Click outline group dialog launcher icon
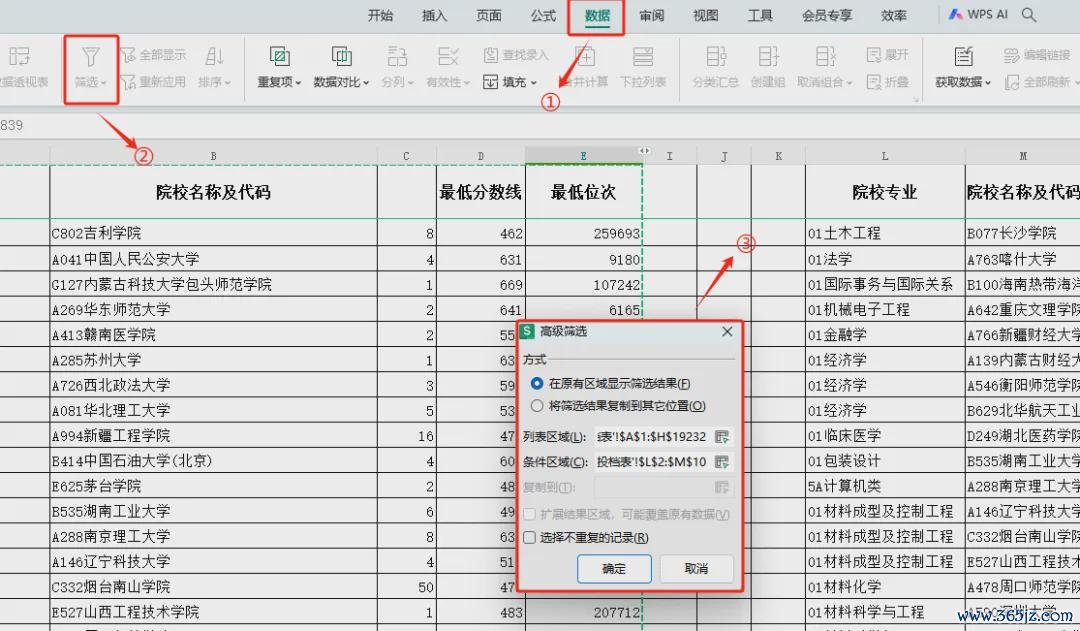Viewport: 1080px width, 631px height. tap(916, 100)
